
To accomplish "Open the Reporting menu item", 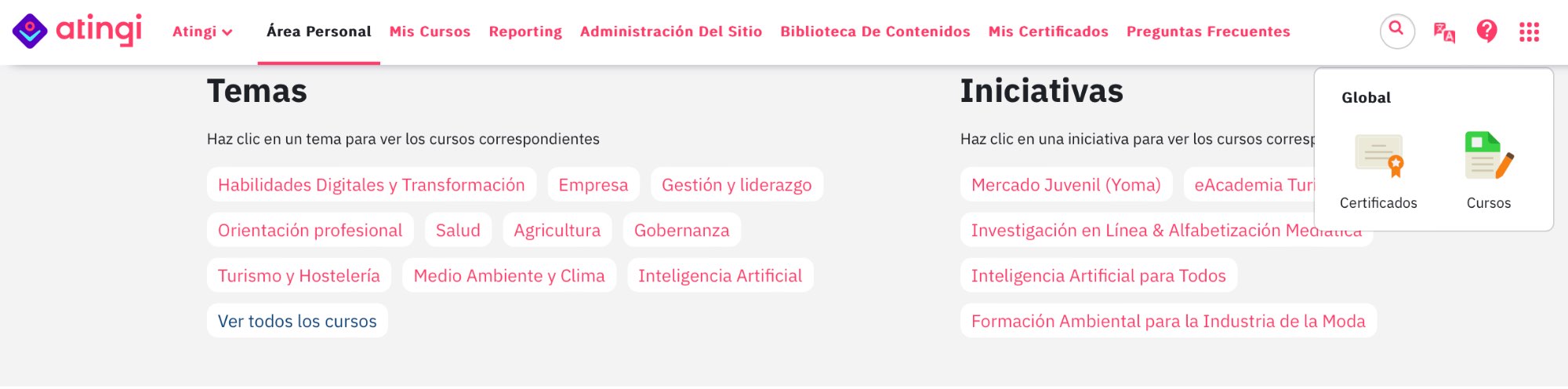I will pyautogui.click(x=525, y=31).
